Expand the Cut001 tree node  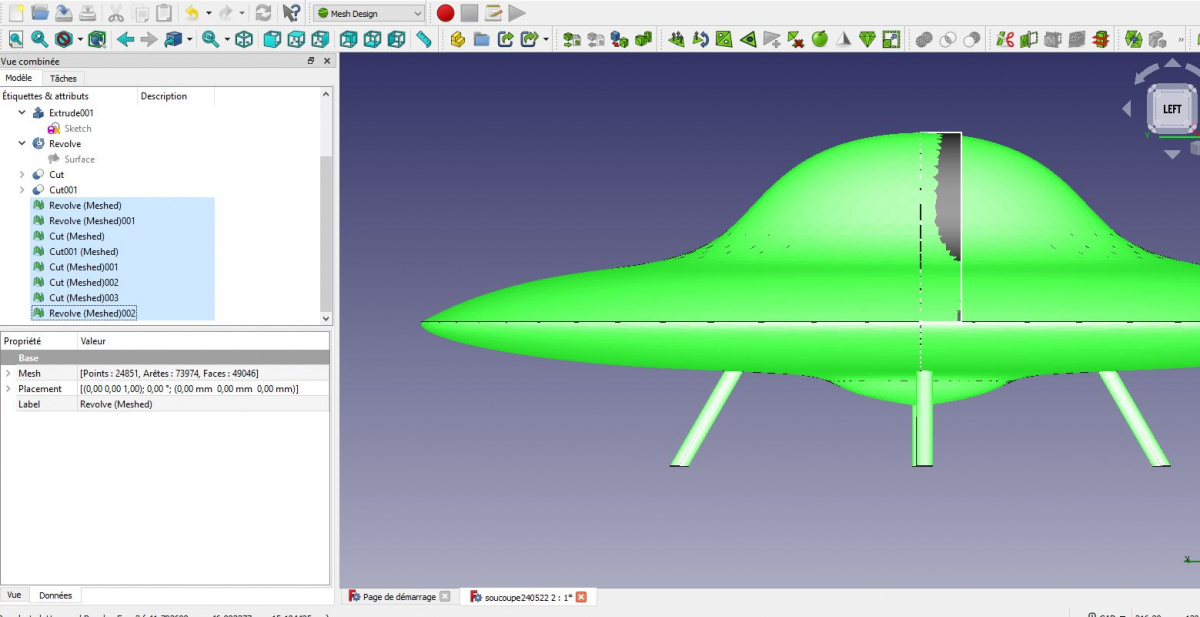click(x=22, y=190)
